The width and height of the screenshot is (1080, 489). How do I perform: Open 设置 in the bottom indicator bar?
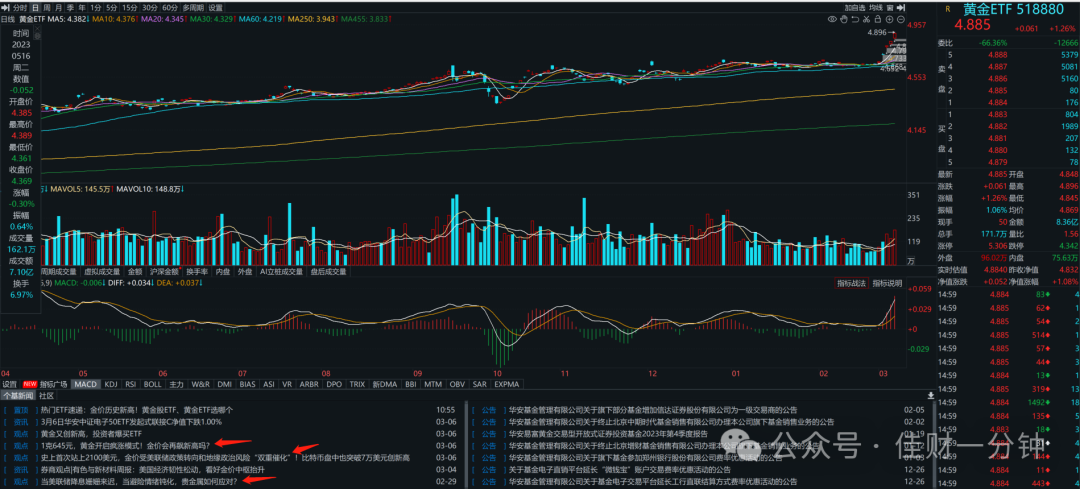pyautogui.click(x=10, y=384)
